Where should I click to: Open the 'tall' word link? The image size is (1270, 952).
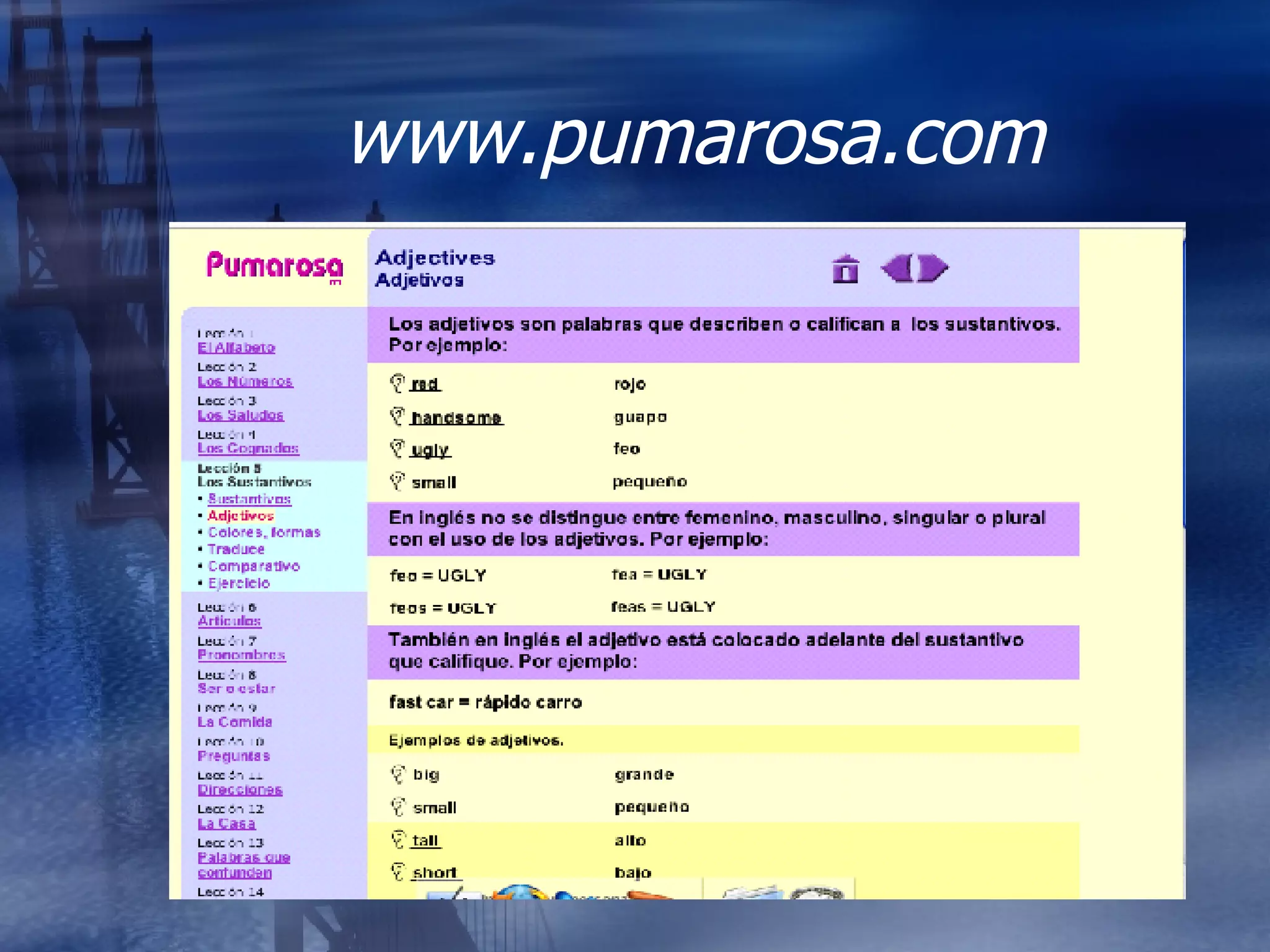point(426,841)
